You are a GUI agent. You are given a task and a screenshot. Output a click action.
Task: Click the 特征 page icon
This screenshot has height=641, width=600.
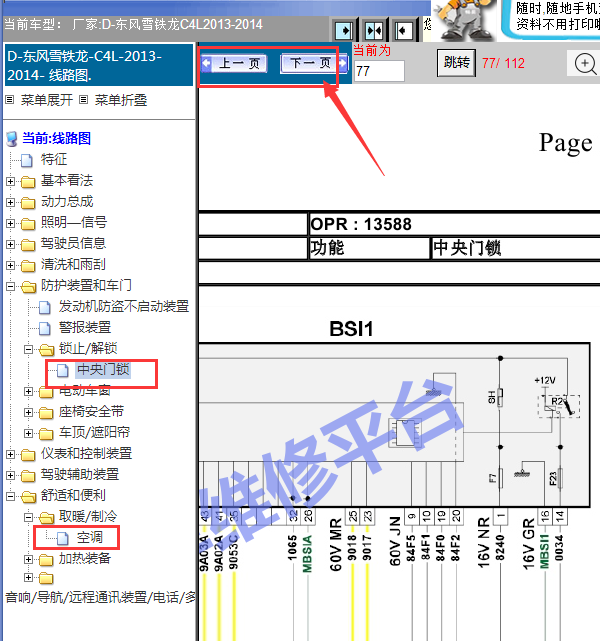tap(27, 160)
